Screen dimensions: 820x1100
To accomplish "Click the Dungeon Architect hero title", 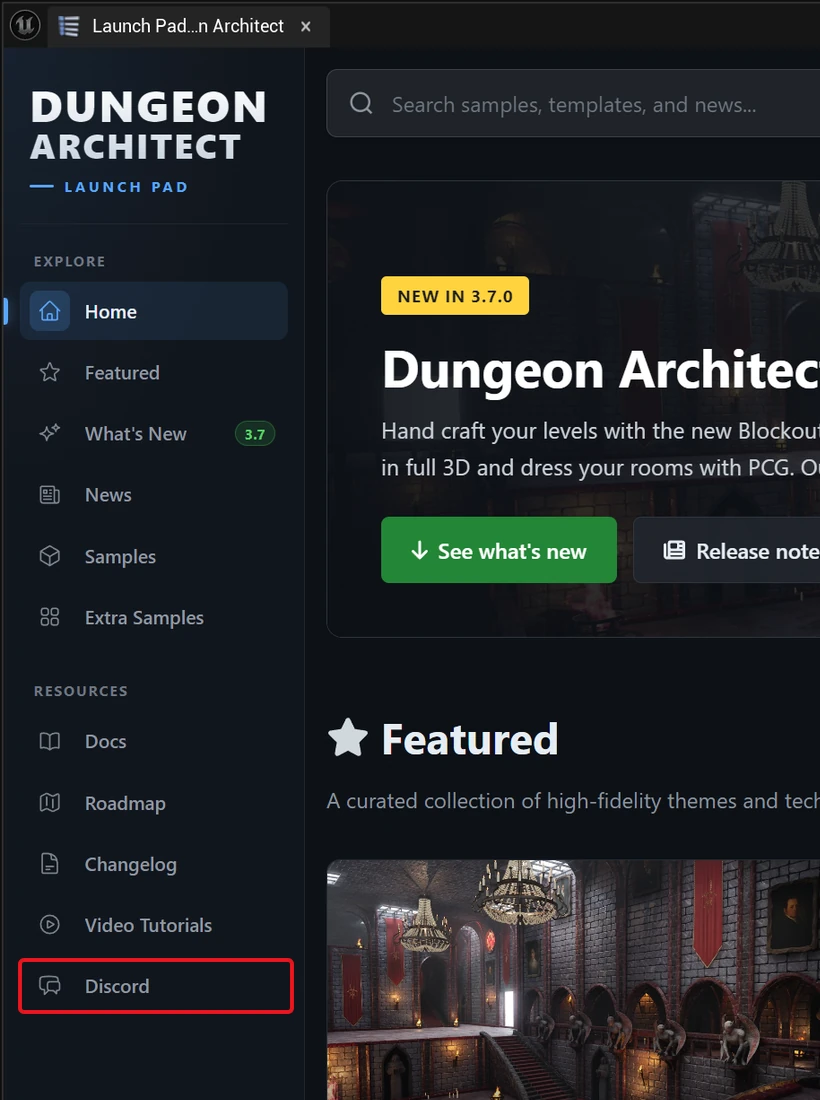I will point(601,370).
